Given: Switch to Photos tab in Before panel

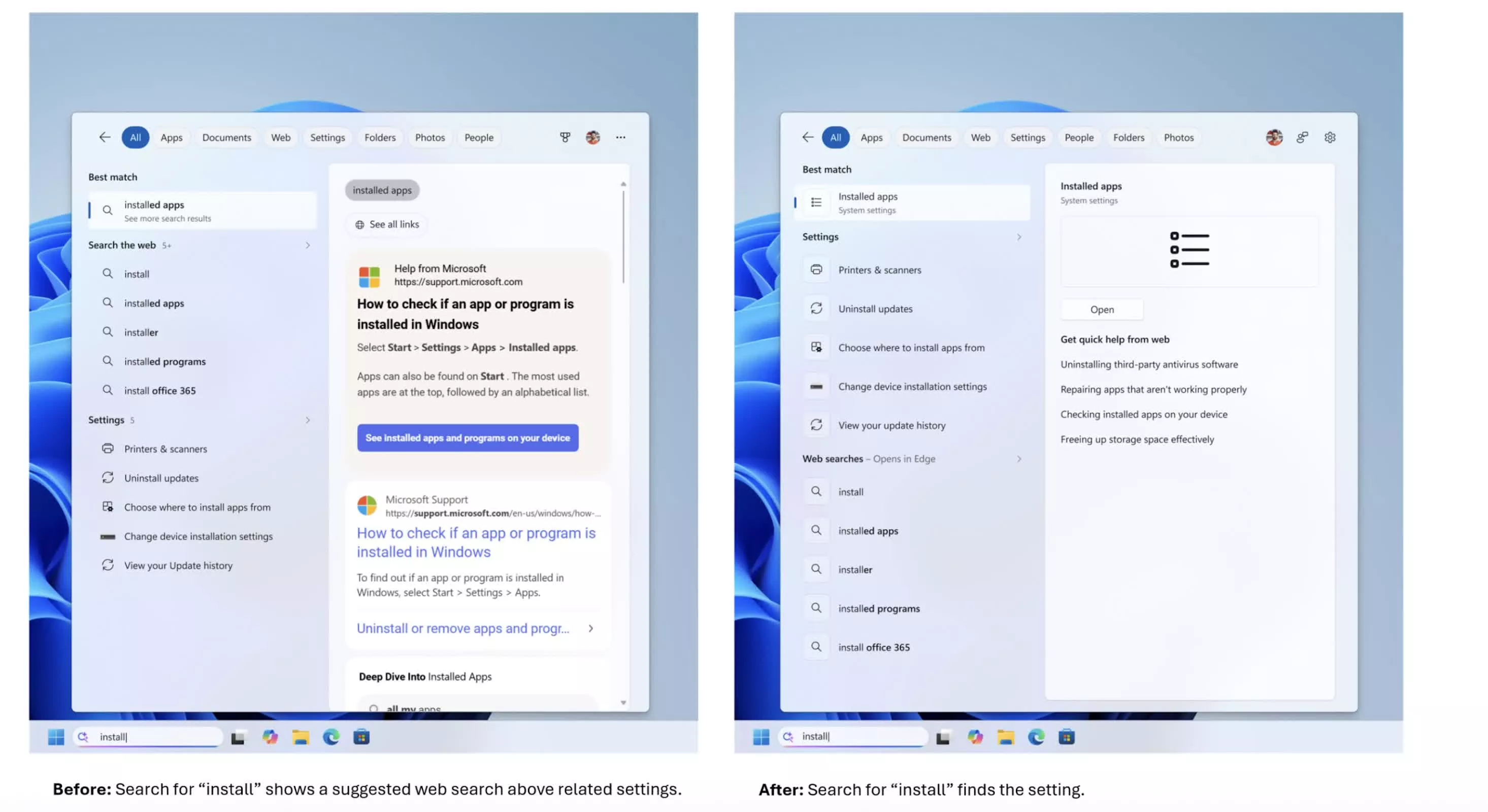Looking at the screenshot, I should tap(430, 138).
